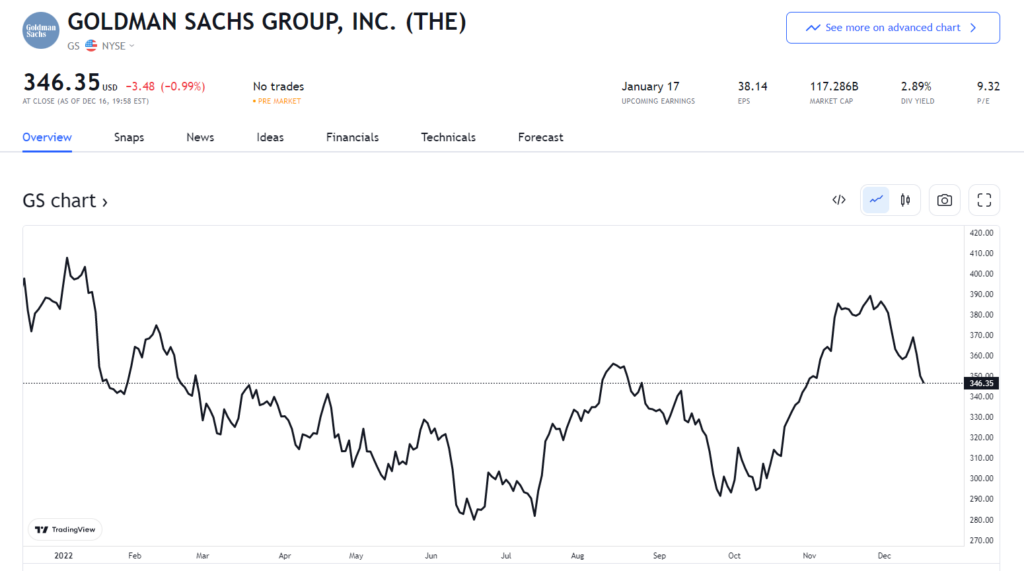Open the GS chart heading link
Image resolution: width=1024 pixels, height=571 pixels.
(65, 201)
